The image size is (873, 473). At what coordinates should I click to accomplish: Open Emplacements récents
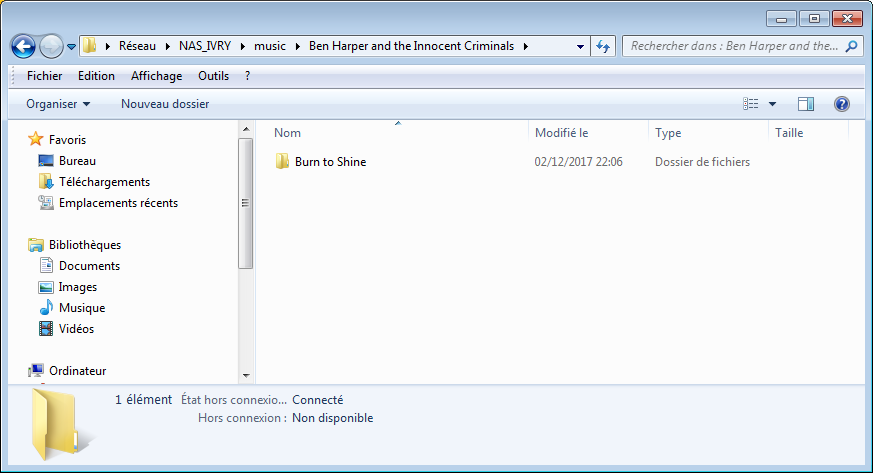(118, 203)
